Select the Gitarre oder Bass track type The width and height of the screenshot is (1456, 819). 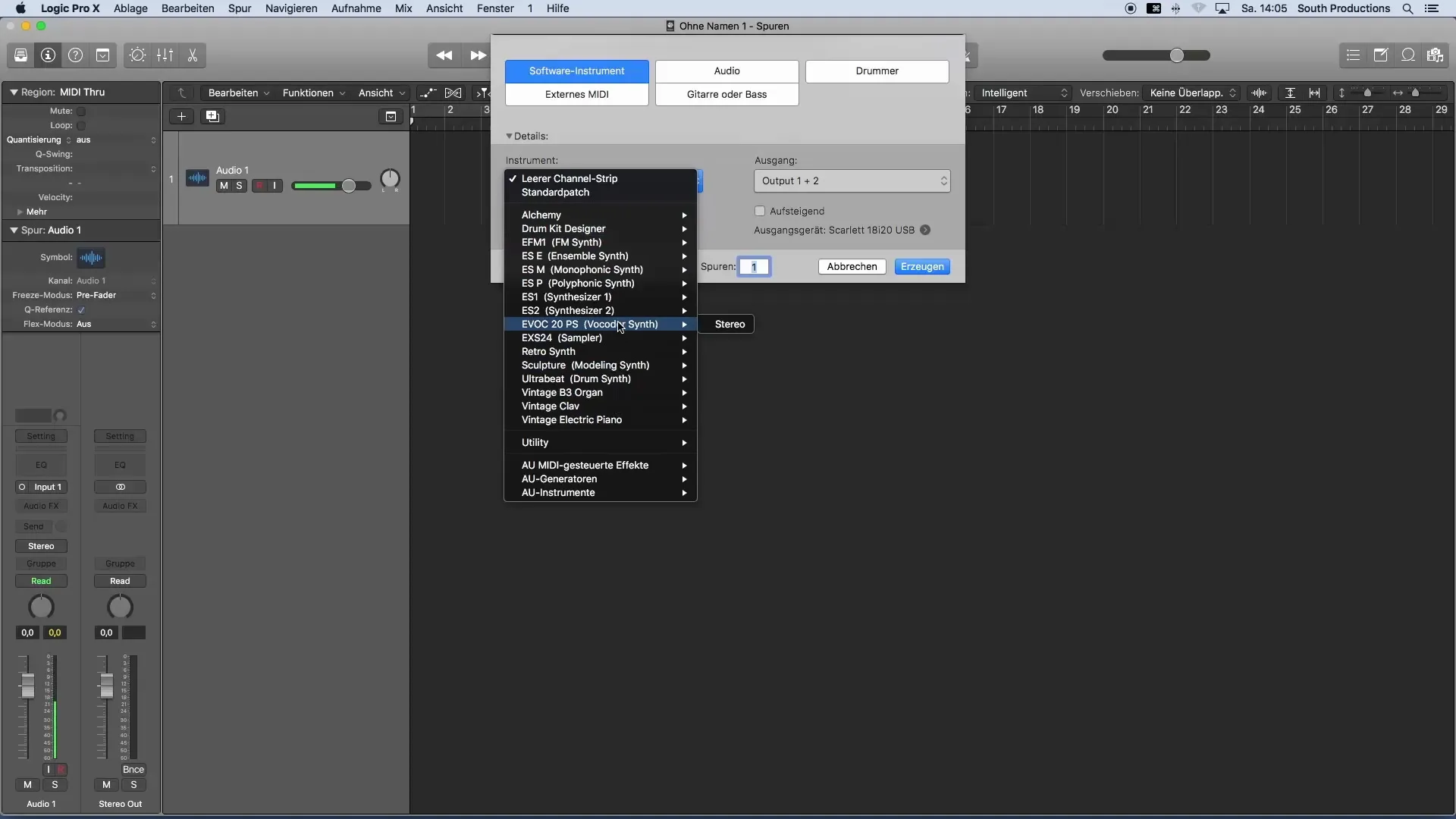tap(726, 95)
